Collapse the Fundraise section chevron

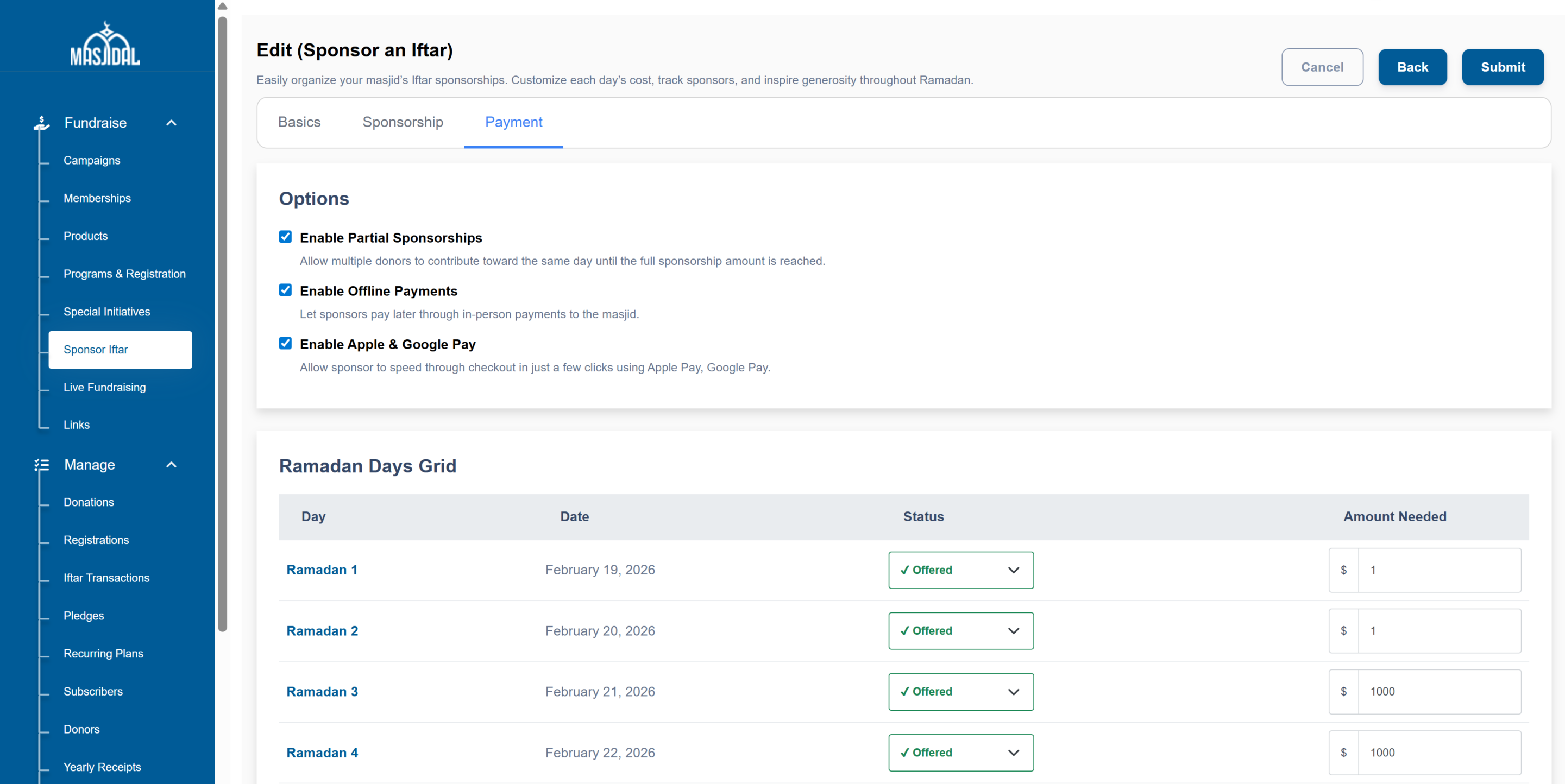tap(171, 123)
